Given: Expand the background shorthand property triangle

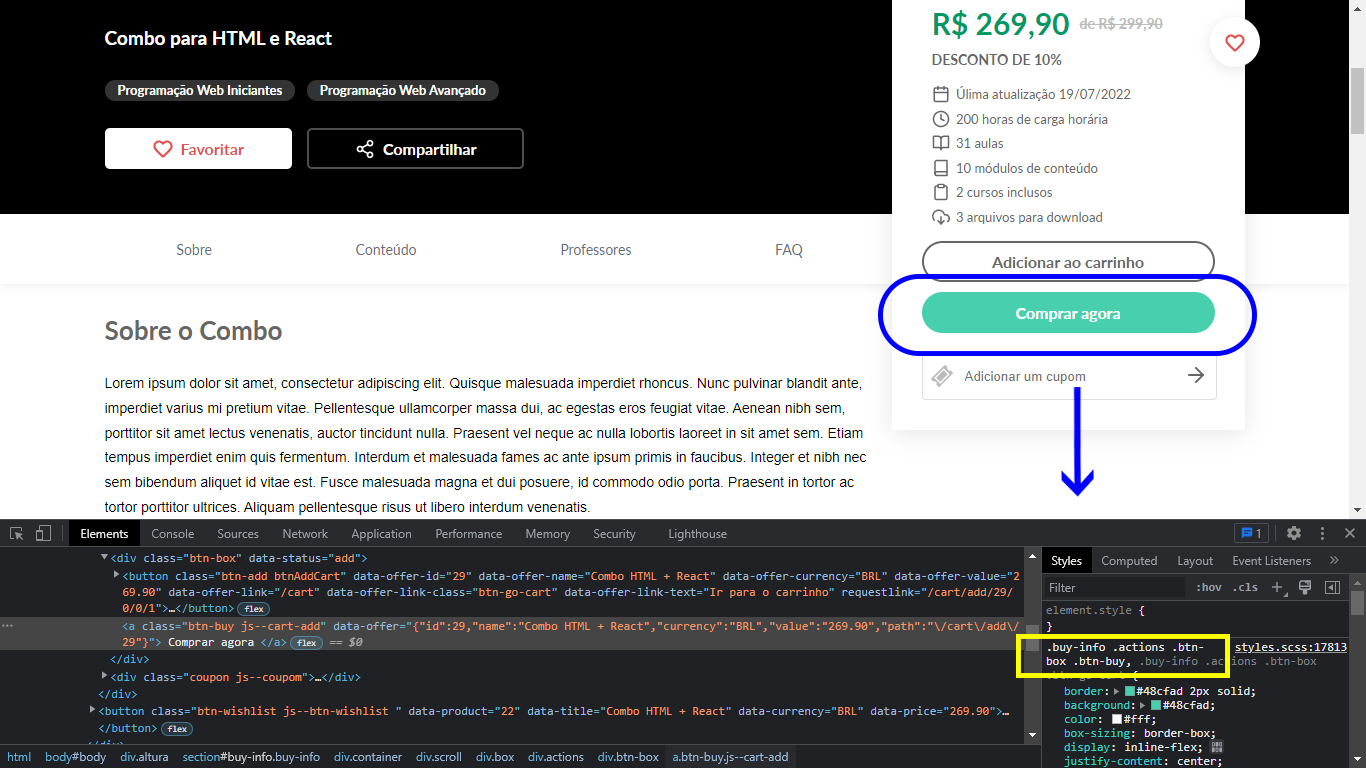Looking at the screenshot, I should pyautogui.click(x=1143, y=706).
